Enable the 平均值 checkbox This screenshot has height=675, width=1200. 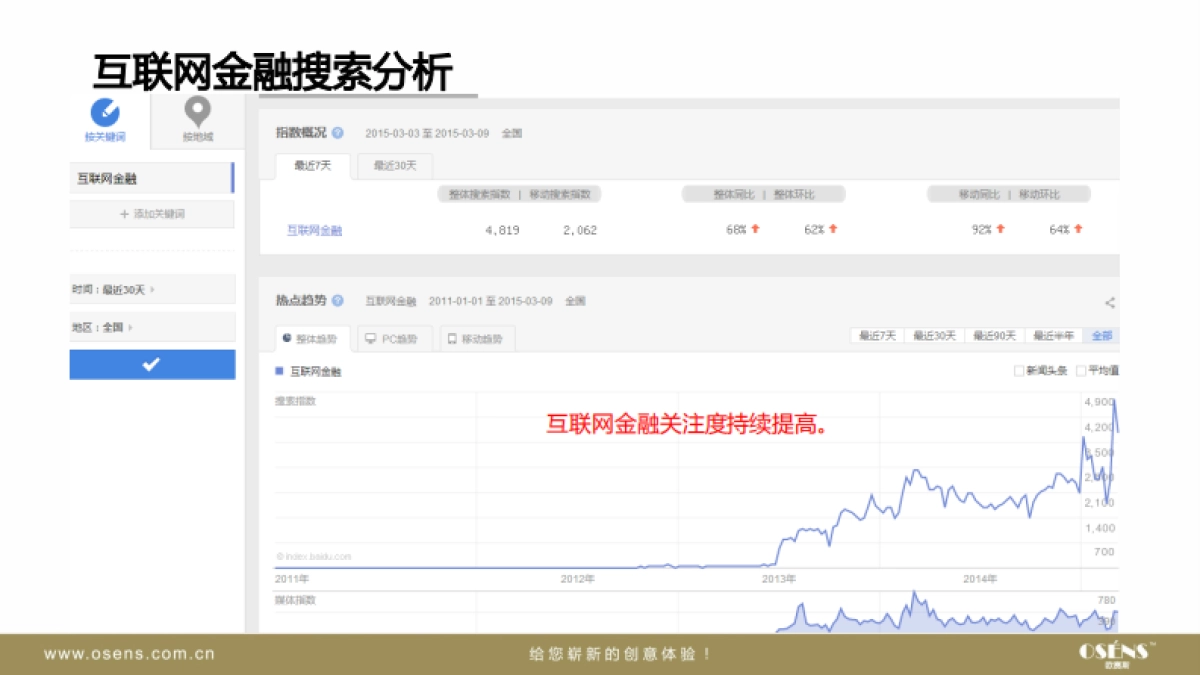coord(1082,369)
